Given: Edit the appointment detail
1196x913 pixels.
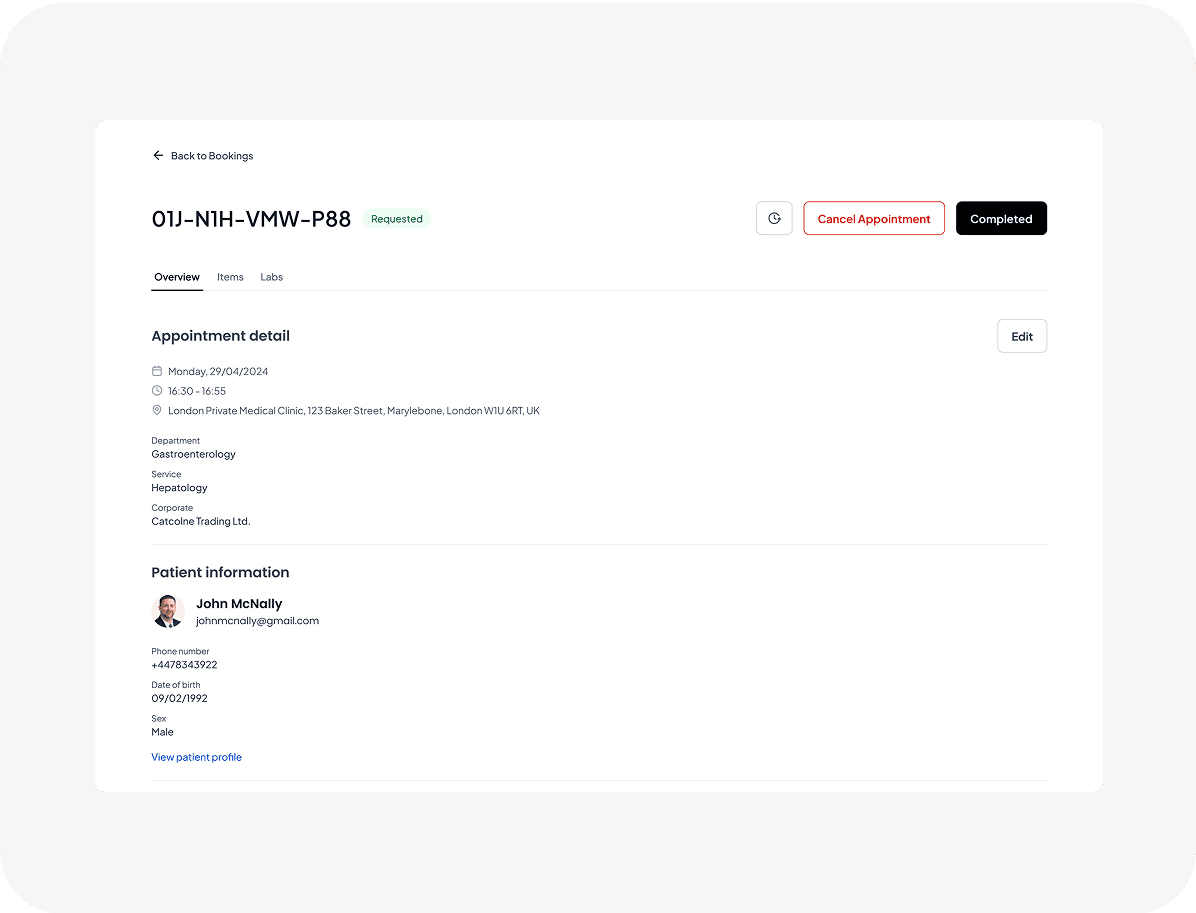Looking at the screenshot, I should tap(1021, 336).
